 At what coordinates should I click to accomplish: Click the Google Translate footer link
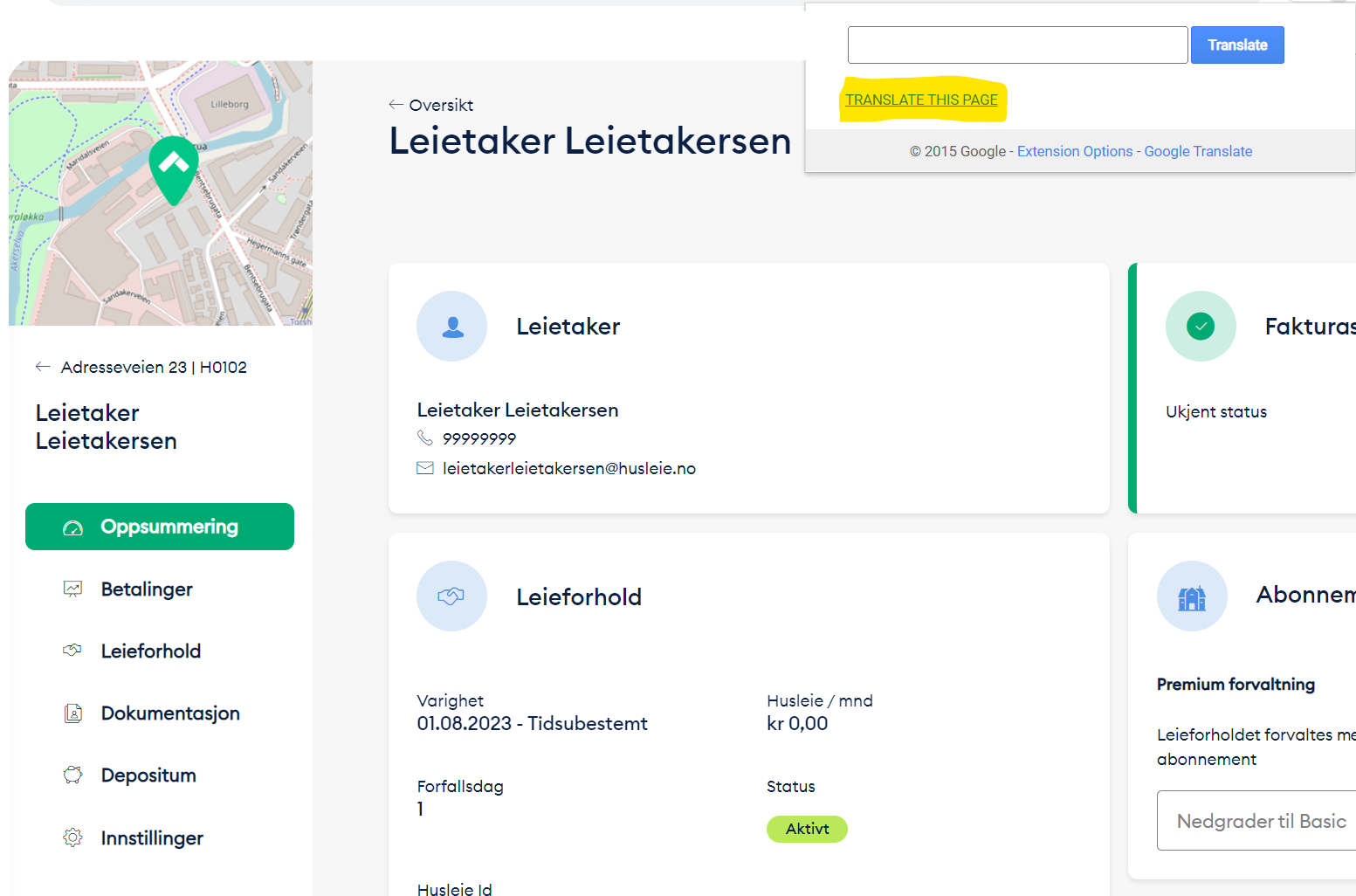pos(1198,152)
